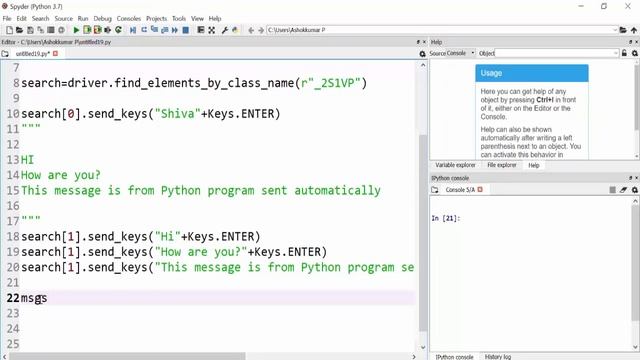The height and width of the screenshot is (360, 640).
Task: Create a new file with toolbar icon
Action: coord(9,30)
